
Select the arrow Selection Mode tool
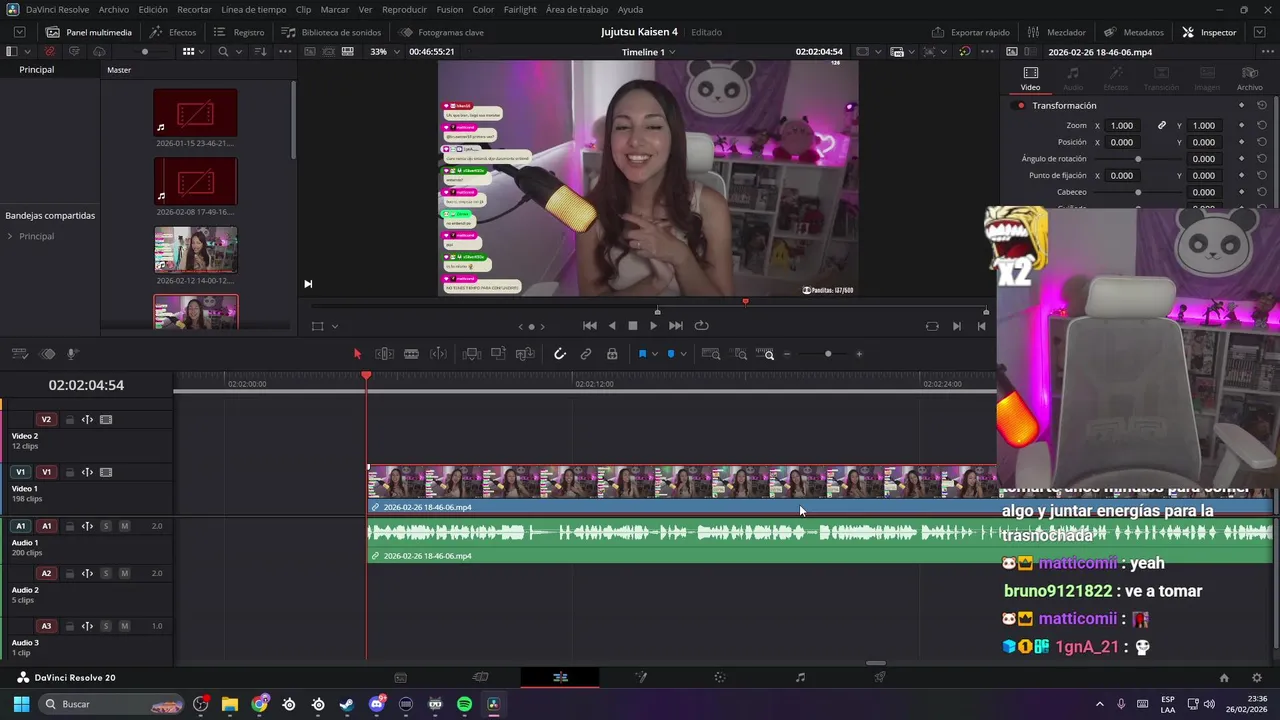[x=357, y=354]
